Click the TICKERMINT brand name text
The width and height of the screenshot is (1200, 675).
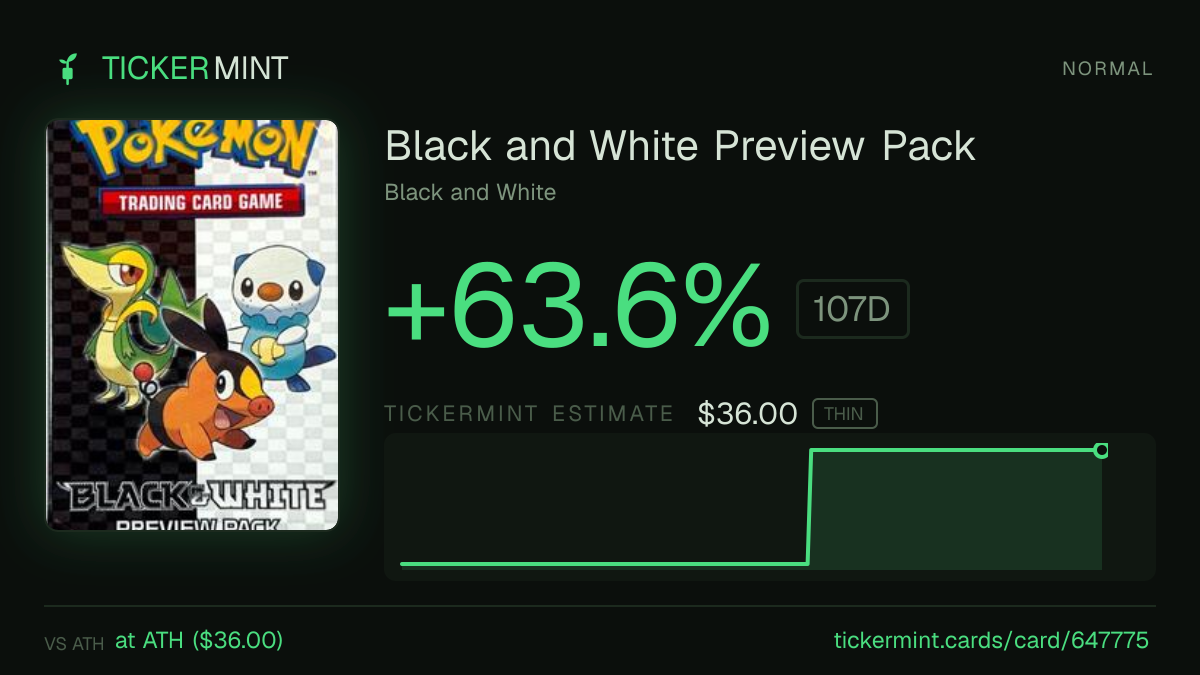coord(195,68)
